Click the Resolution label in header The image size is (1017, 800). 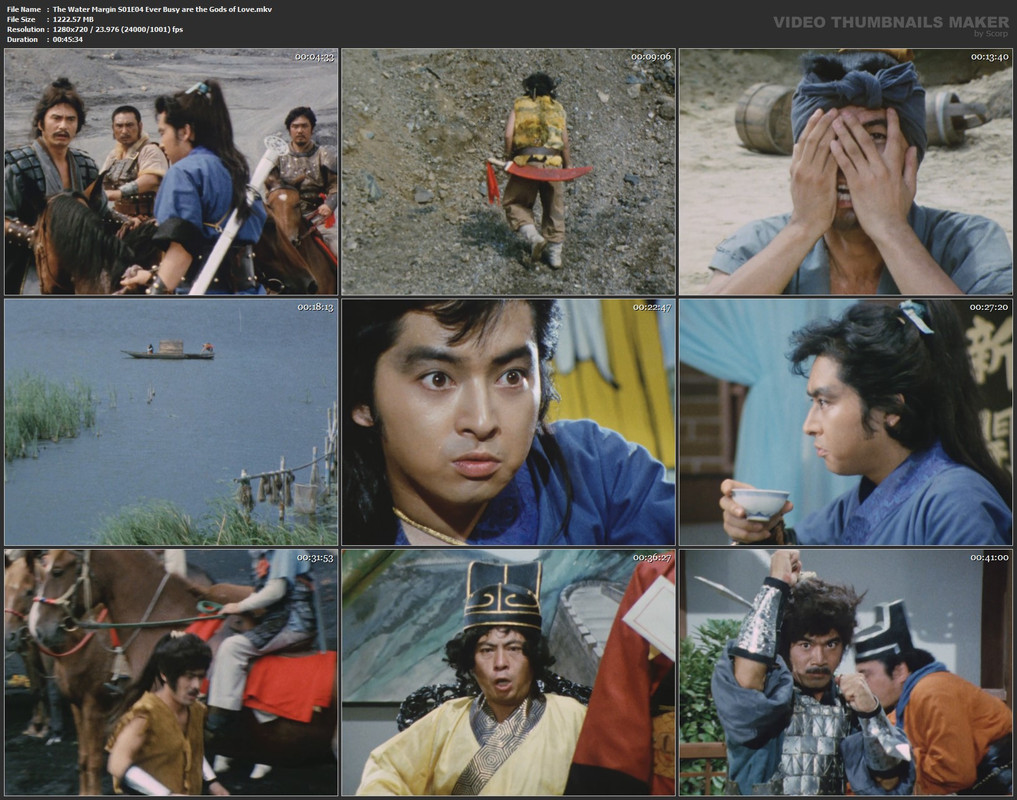pyautogui.click(x=26, y=29)
